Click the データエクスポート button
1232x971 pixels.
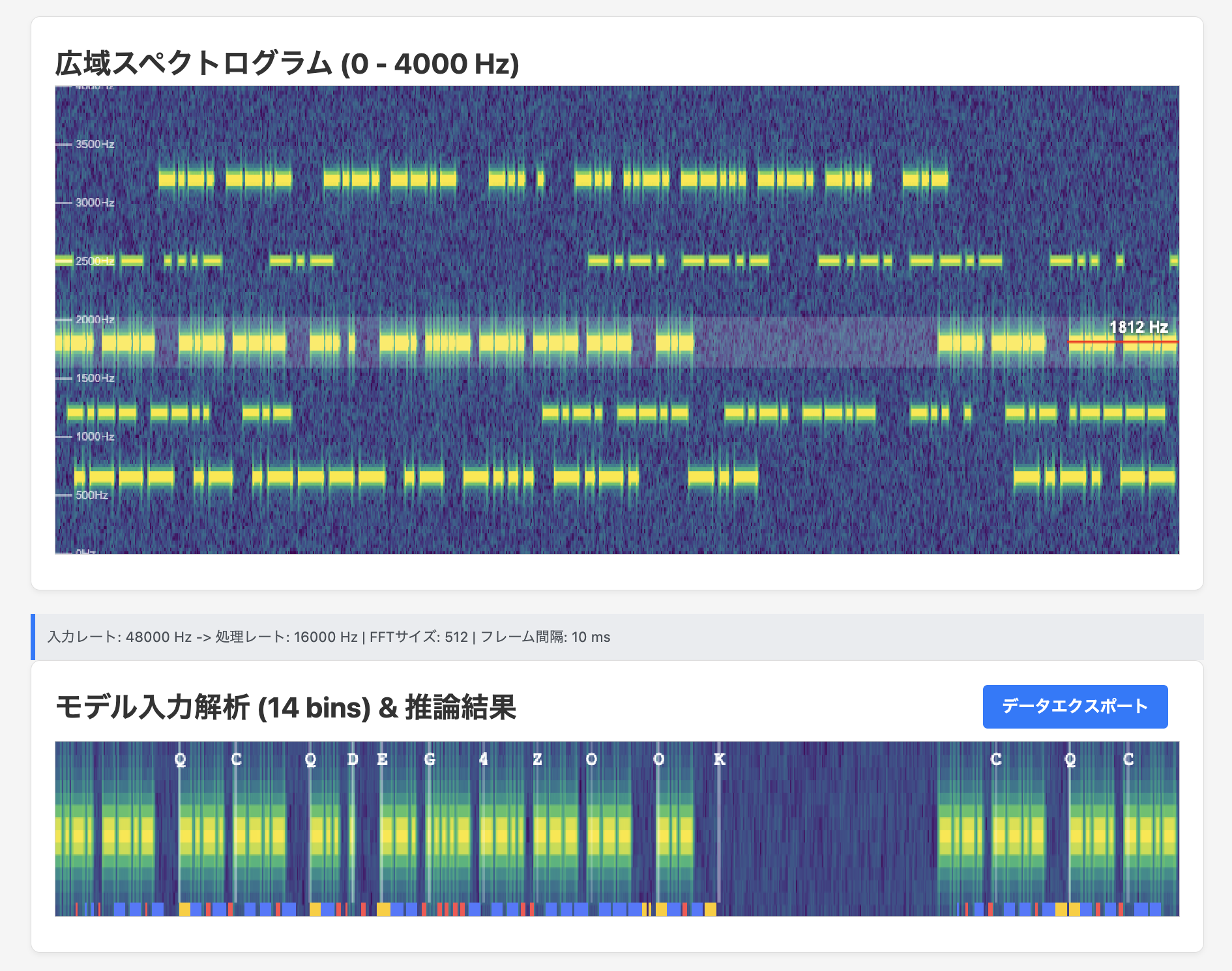(1074, 706)
